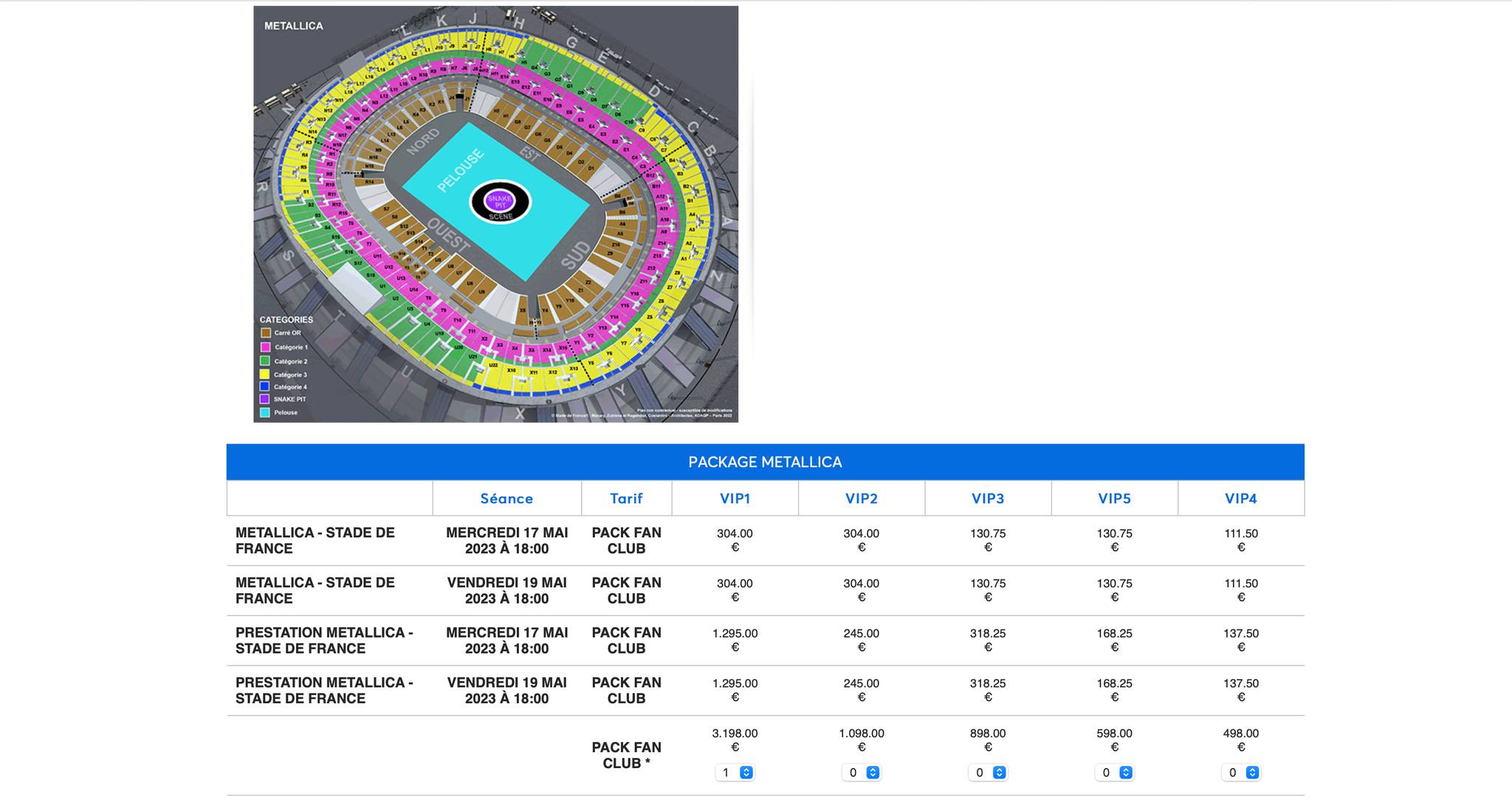Screen dimensions: 1512x808
Task: Open the VIP2 quantity dropdown
Action: [x=862, y=773]
